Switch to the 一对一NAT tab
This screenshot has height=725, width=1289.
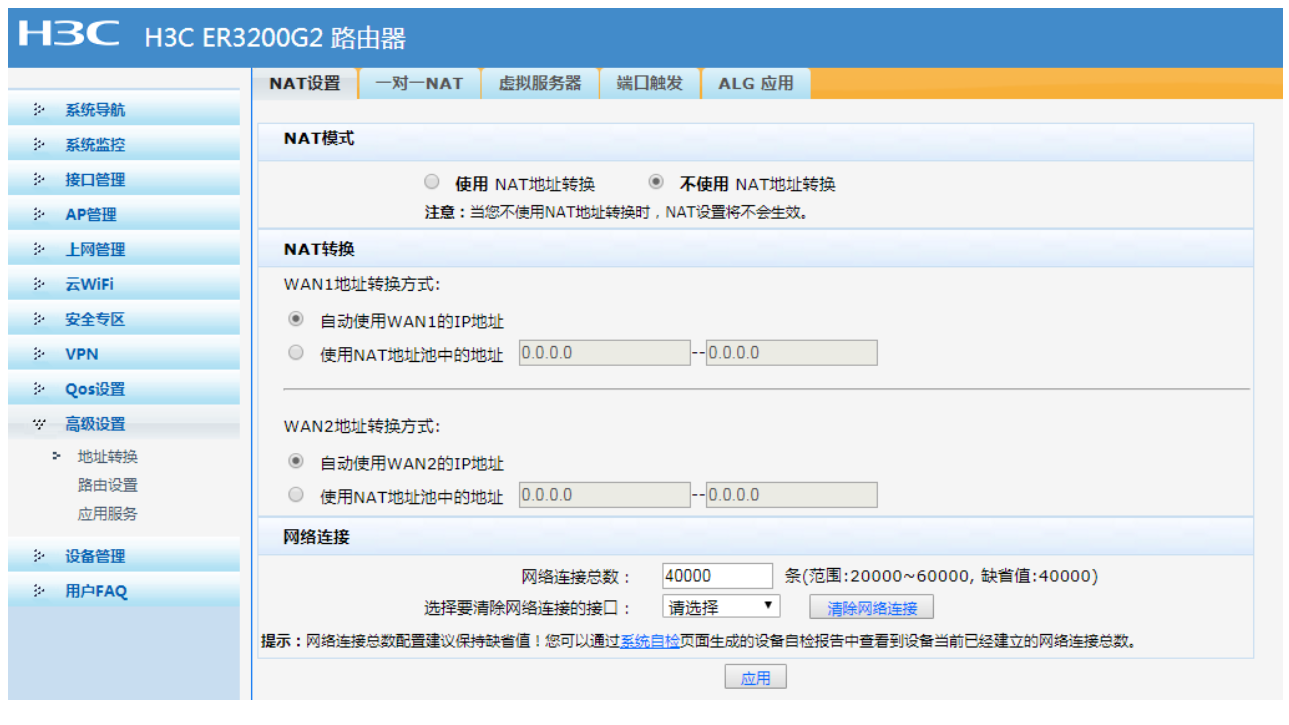point(420,84)
